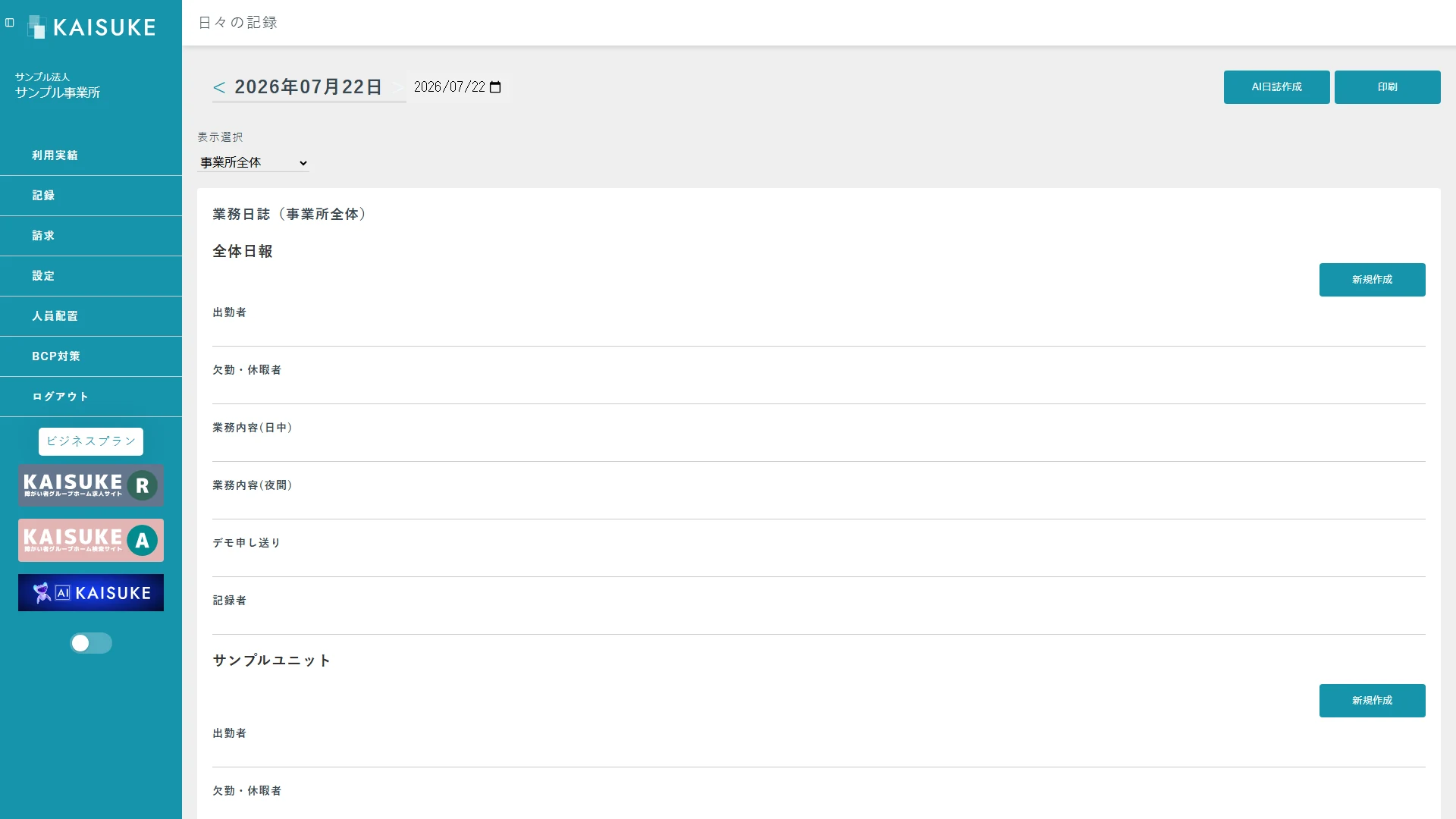Open the 設定 menu item
The image size is (1456, 819).
click(91, 276)
